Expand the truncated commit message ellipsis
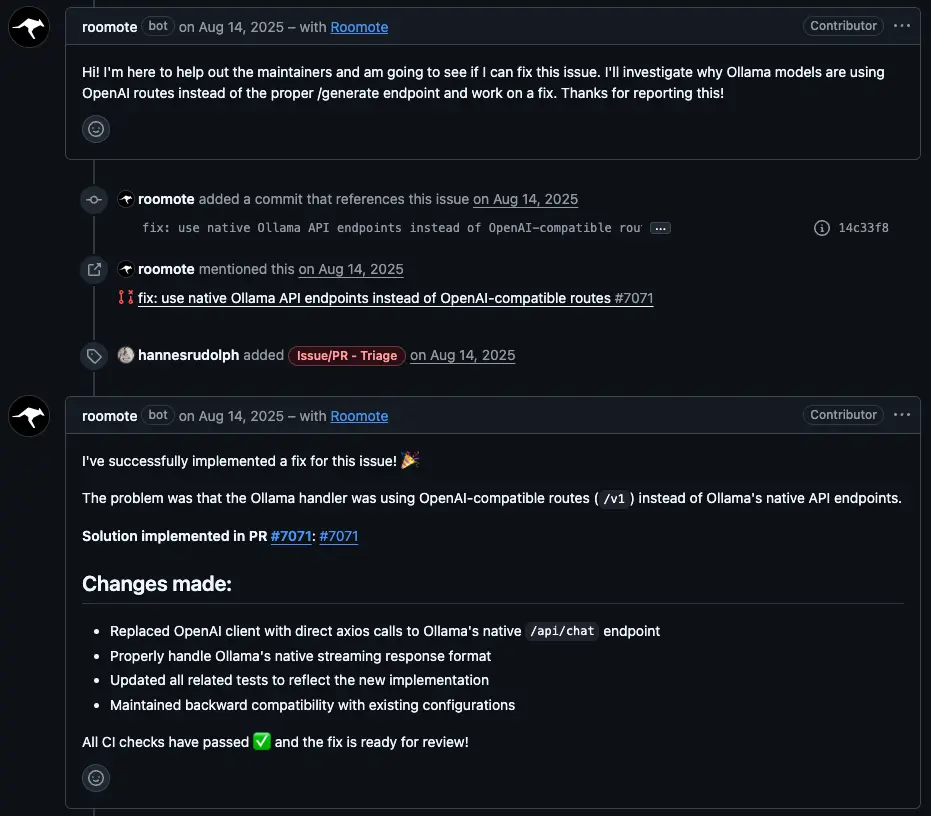The width and height of the screenshot is (931, 816). [660, 228]
